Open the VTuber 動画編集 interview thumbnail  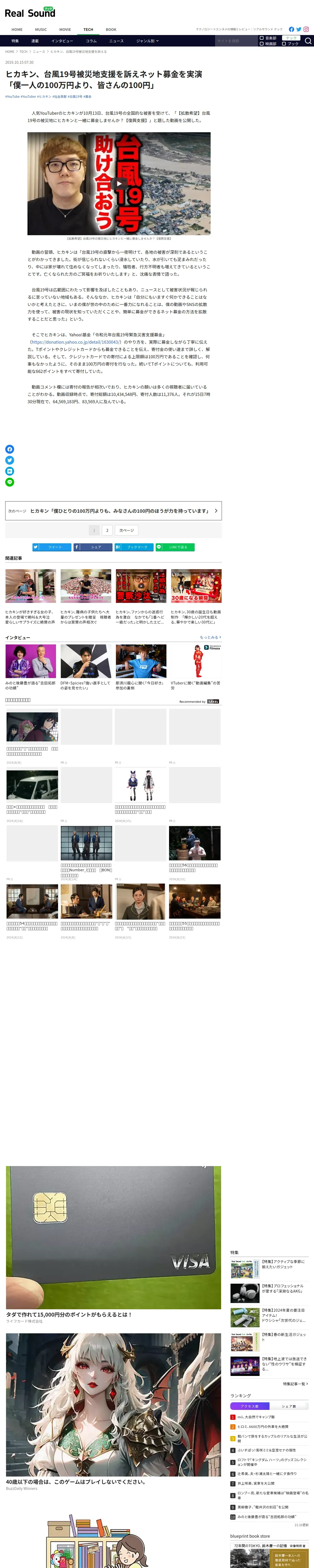tap(196, 661)
